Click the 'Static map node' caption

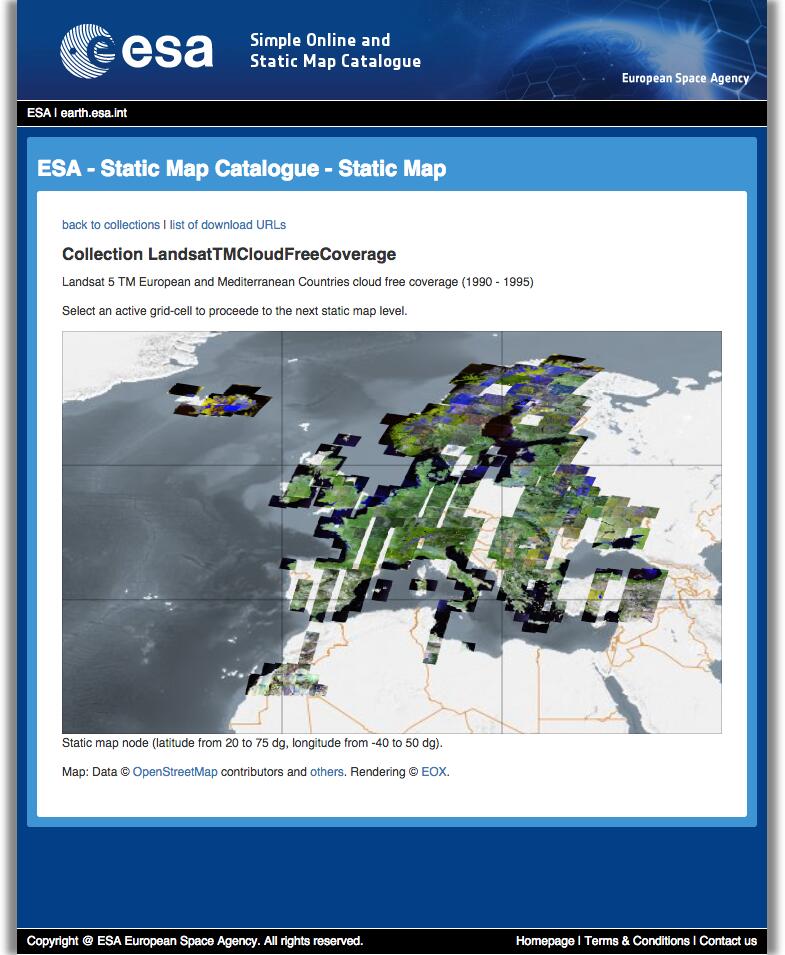pos(252,743)
